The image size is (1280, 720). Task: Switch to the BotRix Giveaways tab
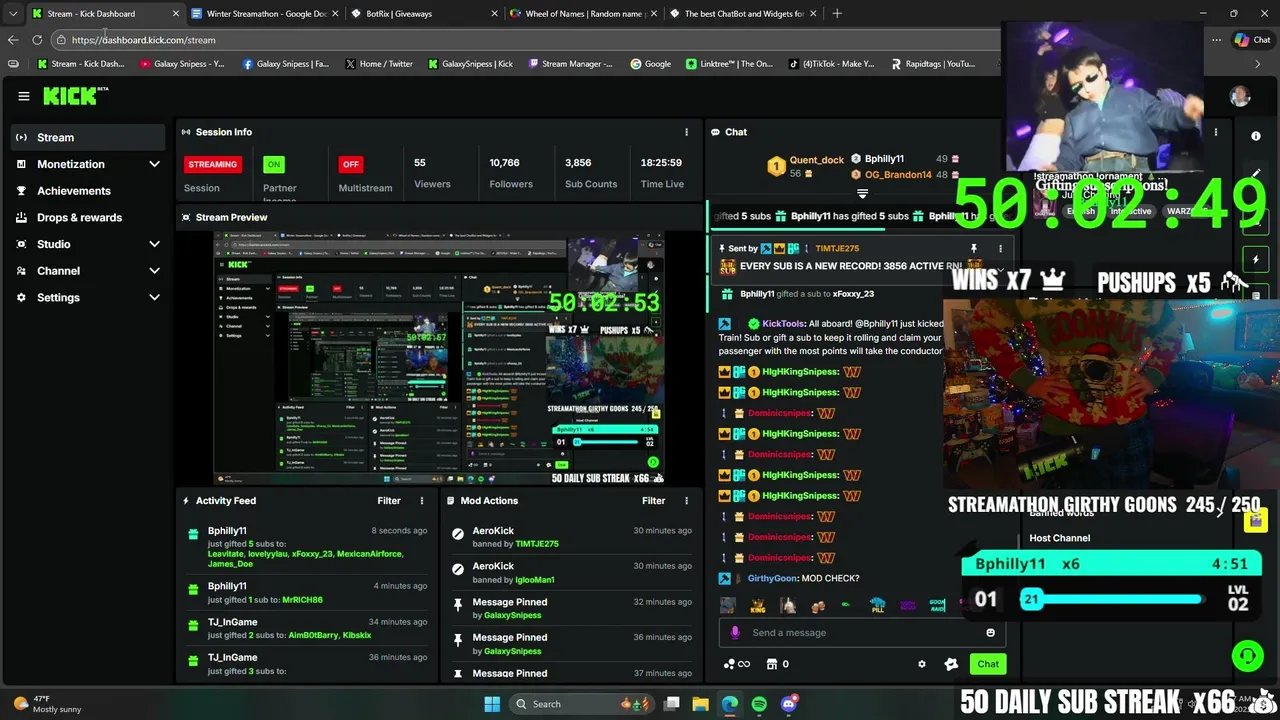[425, 14]
